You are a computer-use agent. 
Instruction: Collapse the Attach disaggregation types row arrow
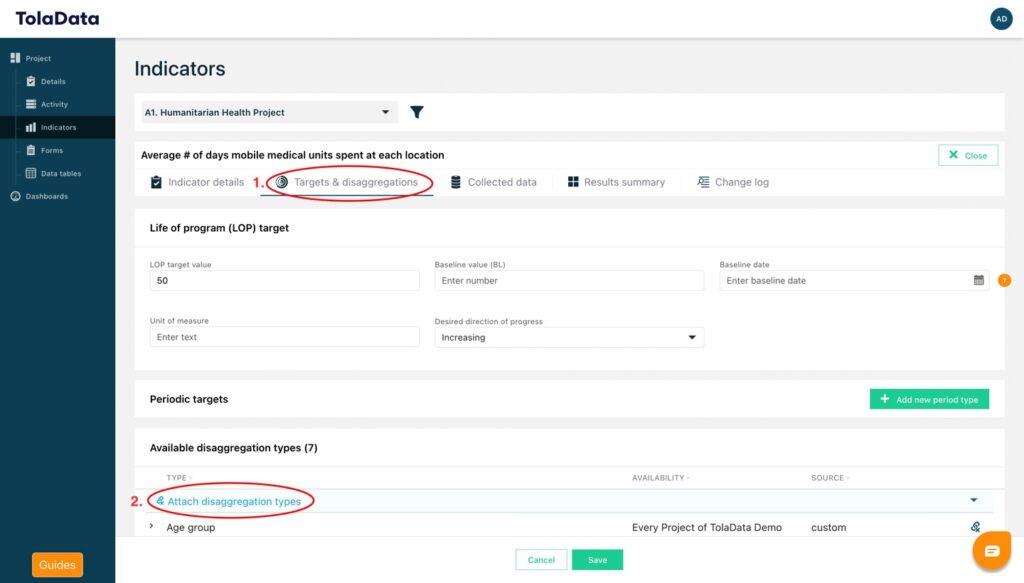click(x=974, y=500)
